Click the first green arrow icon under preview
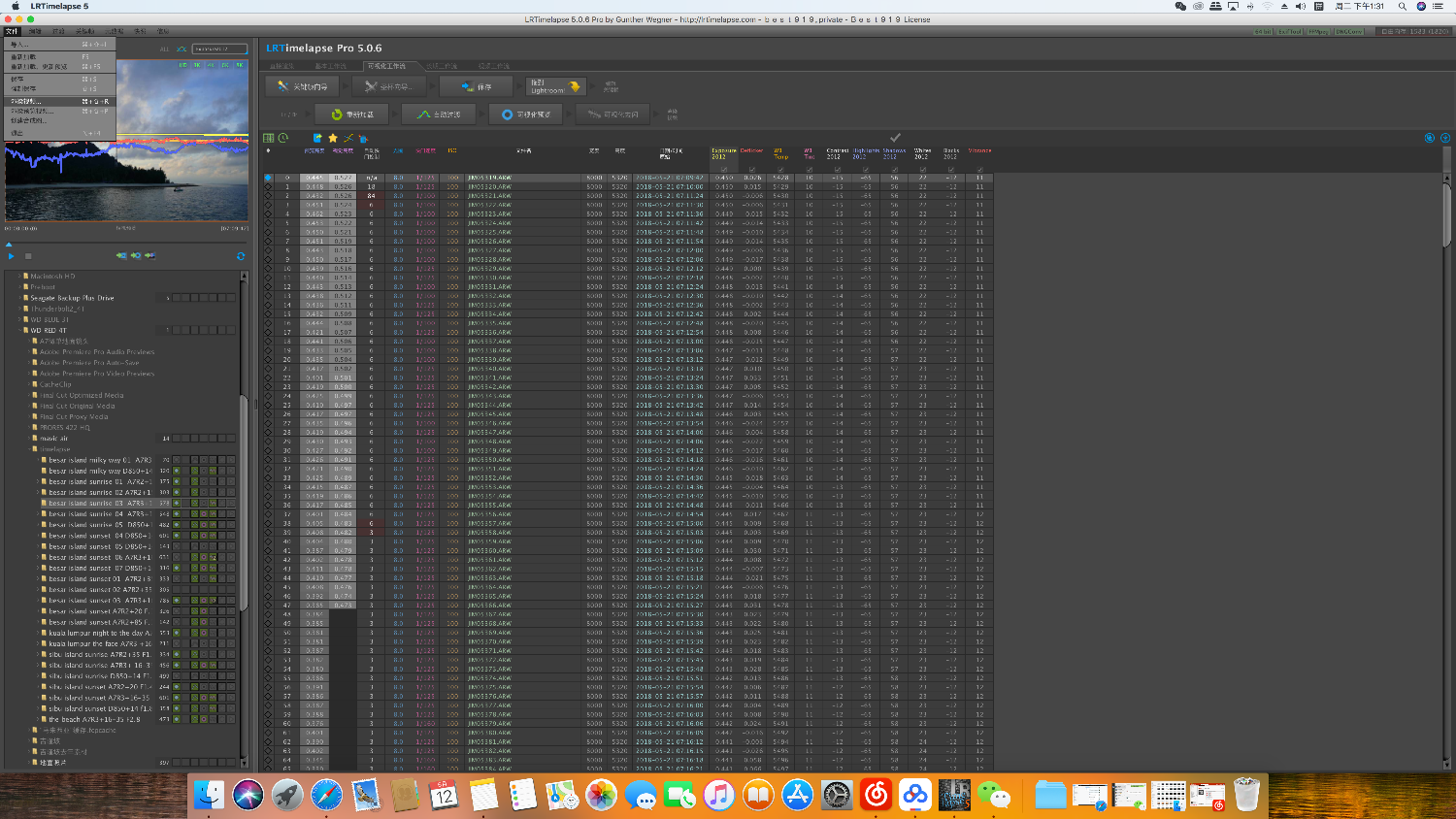 pos(121,256)
